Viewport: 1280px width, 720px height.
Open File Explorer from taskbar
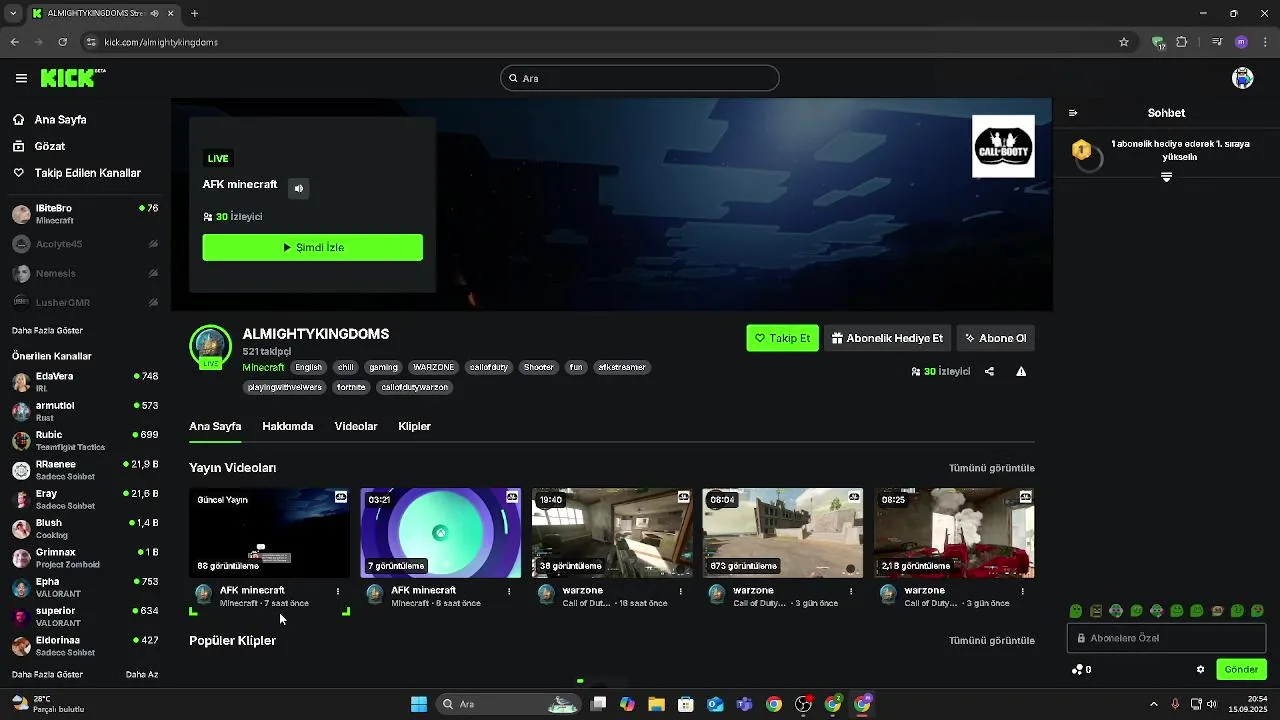pyautogui.click(x=656, y=704)
